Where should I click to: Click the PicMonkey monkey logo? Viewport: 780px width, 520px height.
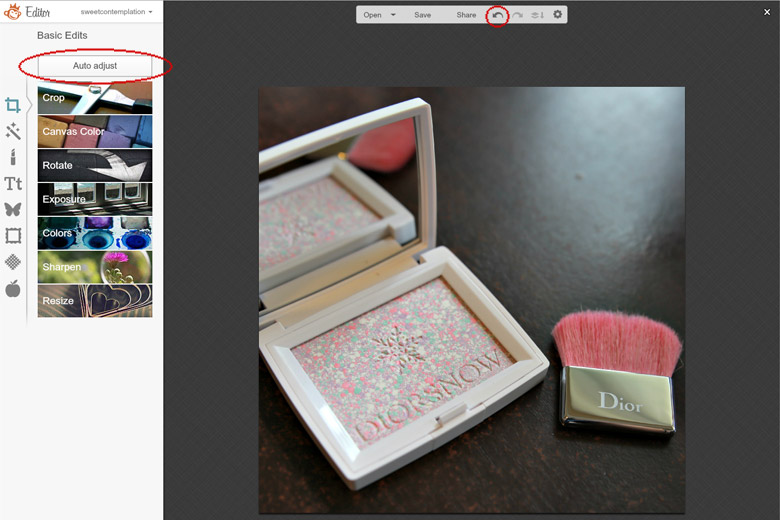click(12, 11)
